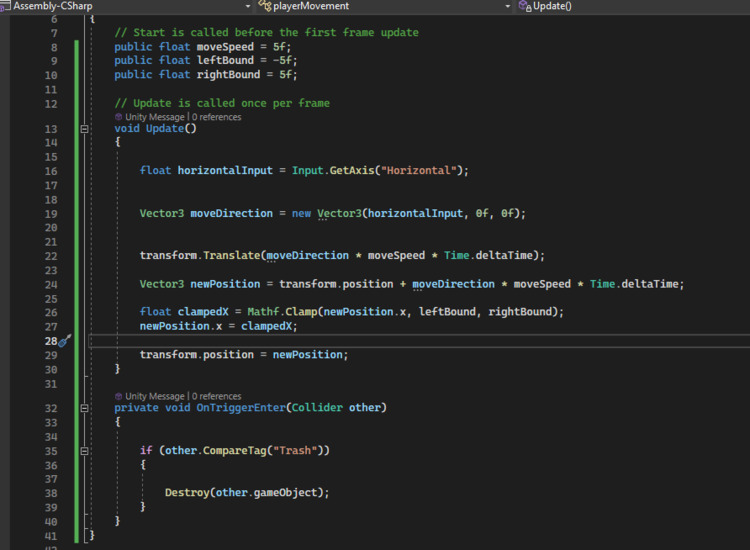Click 'newPosition.x' assignment on line 27
This screenshot has width=750, height=550.
(x=181, y=326)
